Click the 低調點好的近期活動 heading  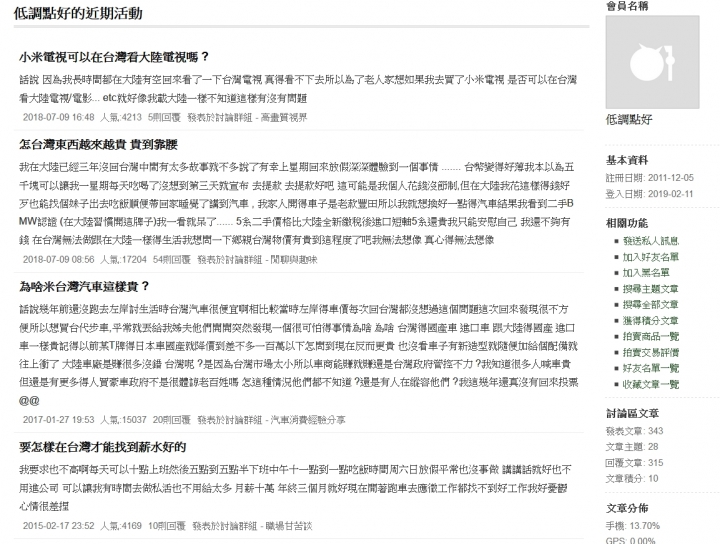click(x=78, y=13)
